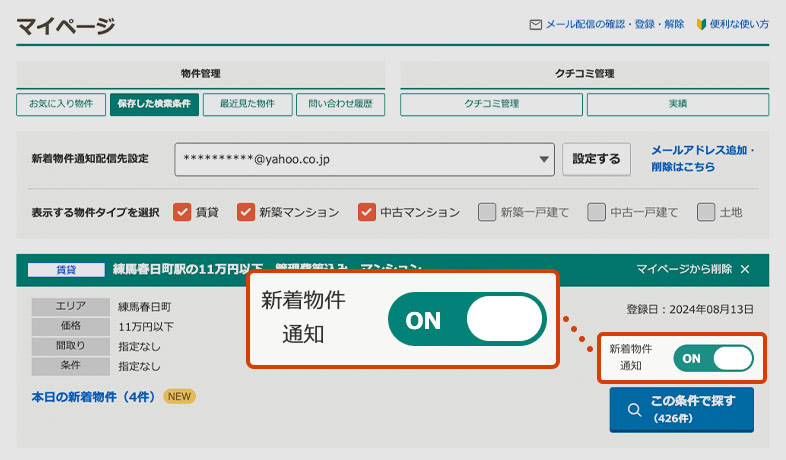This screenshot has height=460, width=786.
Task: Click the X icon next to マイページから削除
Action: [745, 269]
